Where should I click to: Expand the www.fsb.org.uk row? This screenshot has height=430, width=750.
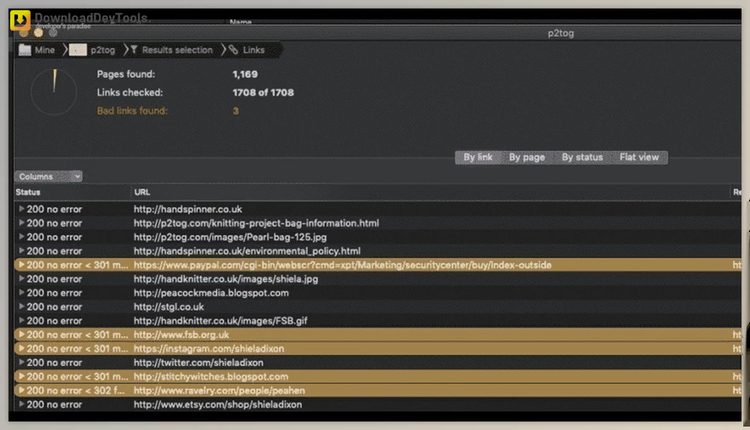22,334
